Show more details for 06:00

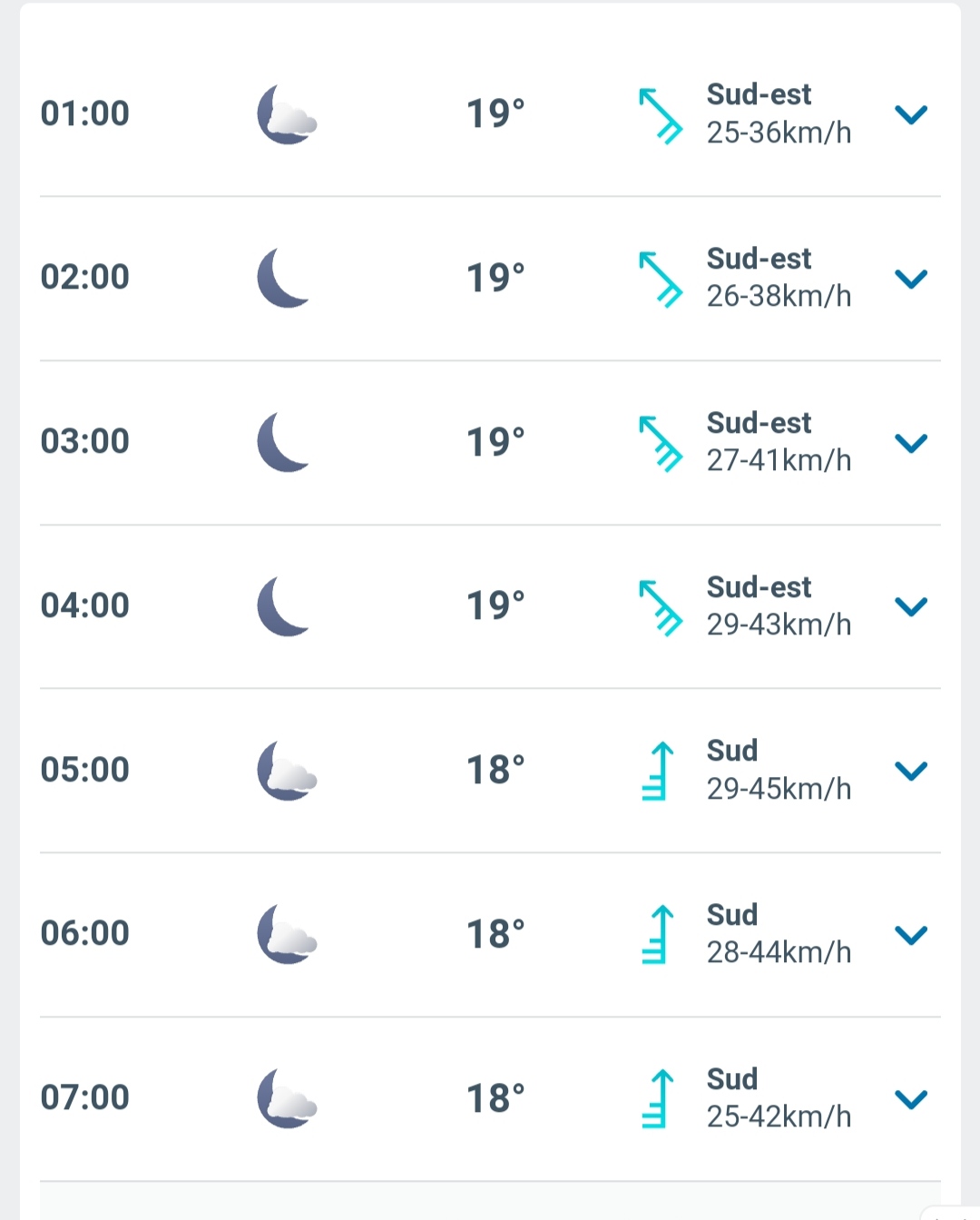[x=911, y=935]
